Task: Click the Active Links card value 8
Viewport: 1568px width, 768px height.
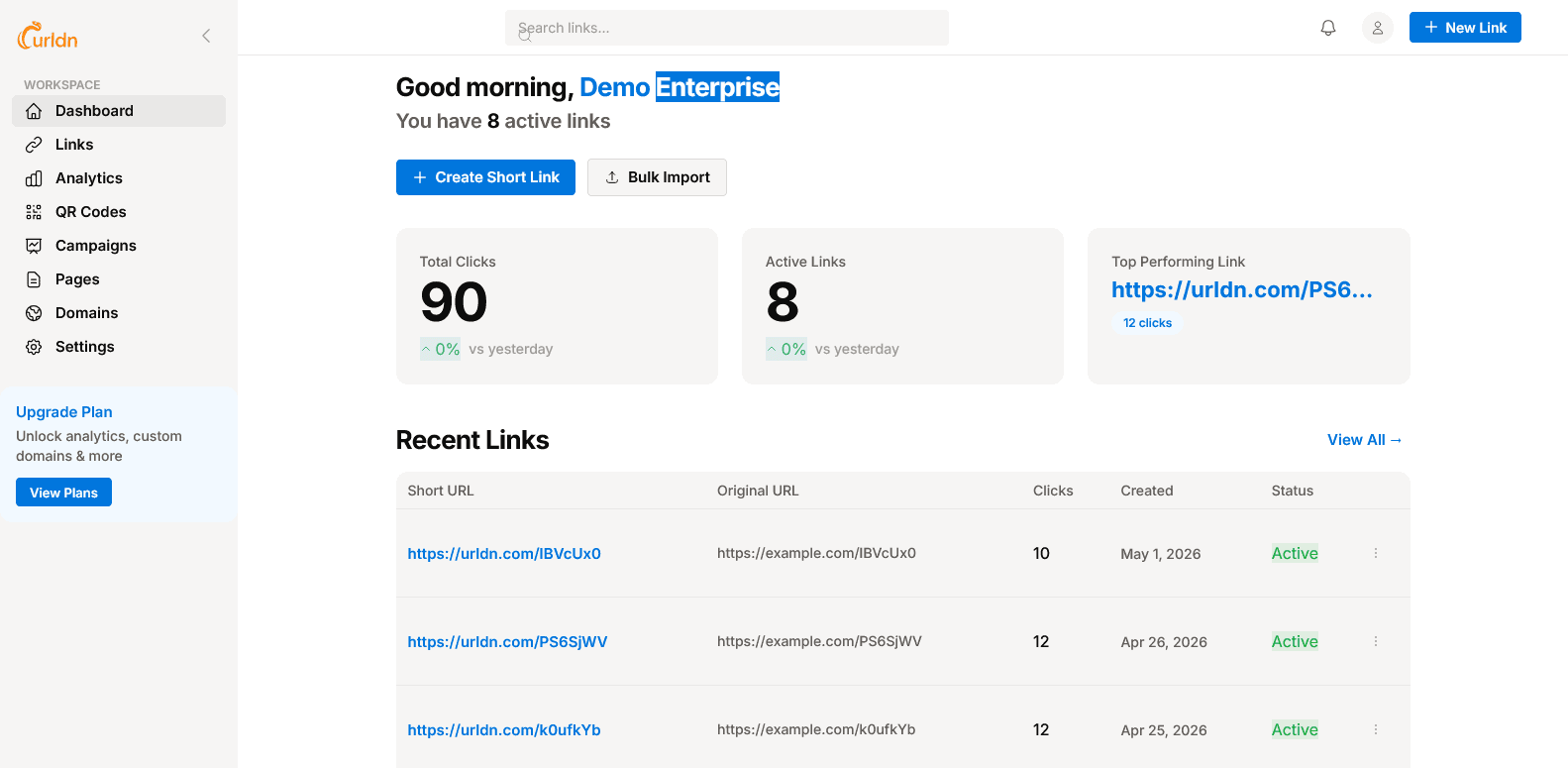Action: (783, 302)
